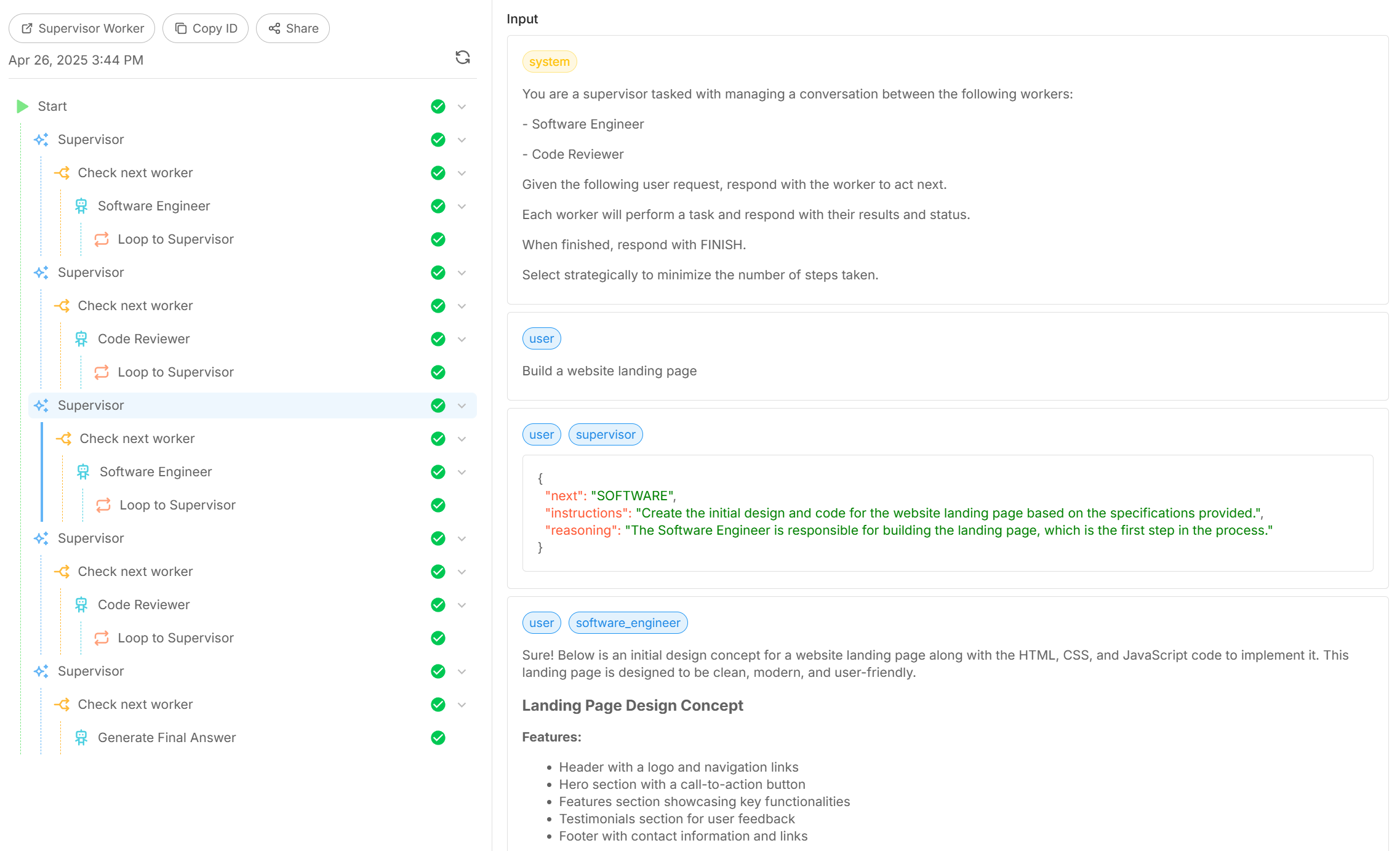This screenshot has width=1400, height=851.
Task: Click the orange loop icon on Loop to Supervisor
Action: (102, 239)
